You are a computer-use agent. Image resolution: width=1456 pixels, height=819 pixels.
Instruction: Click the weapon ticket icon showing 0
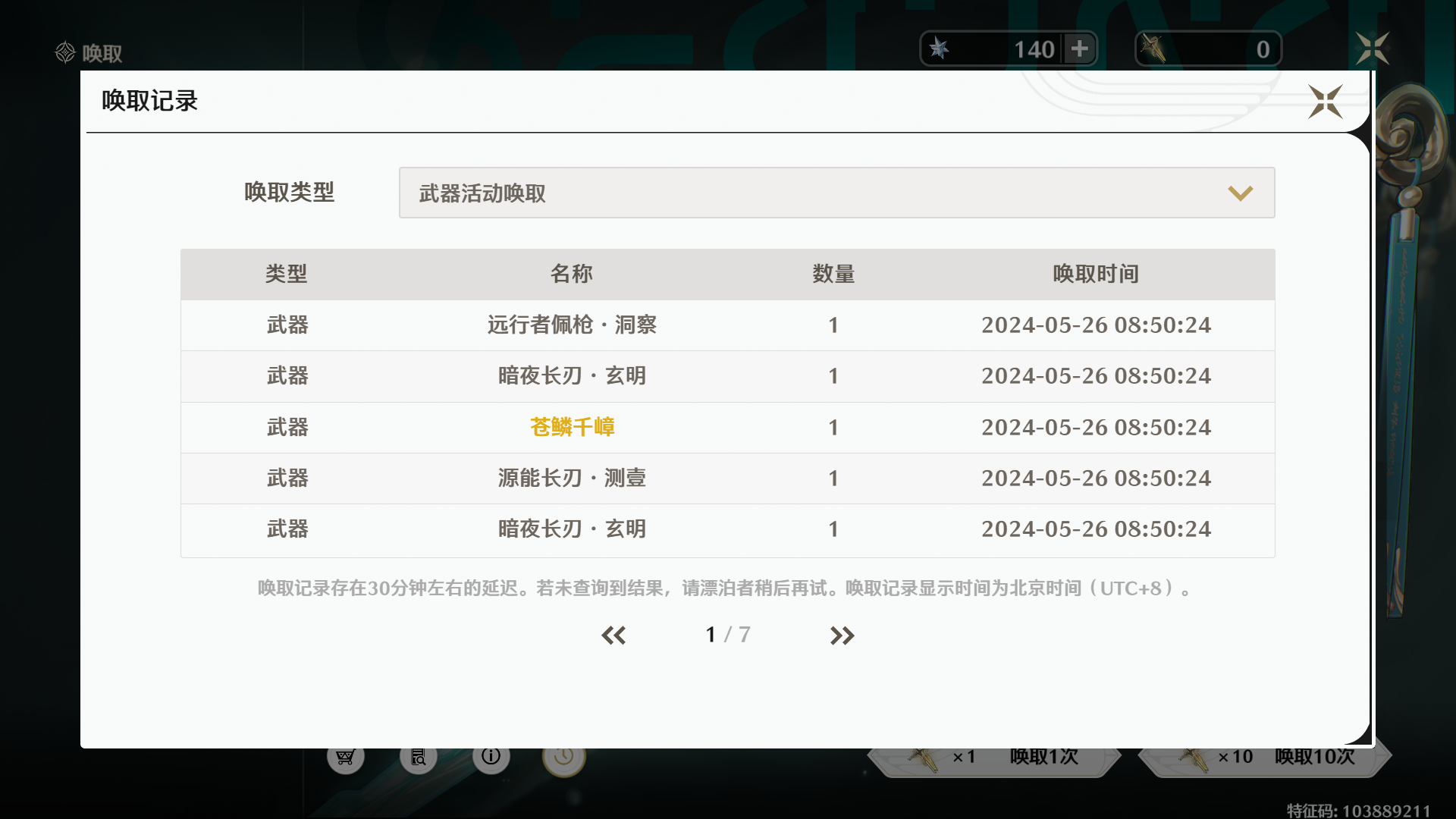click(1153, 49)
